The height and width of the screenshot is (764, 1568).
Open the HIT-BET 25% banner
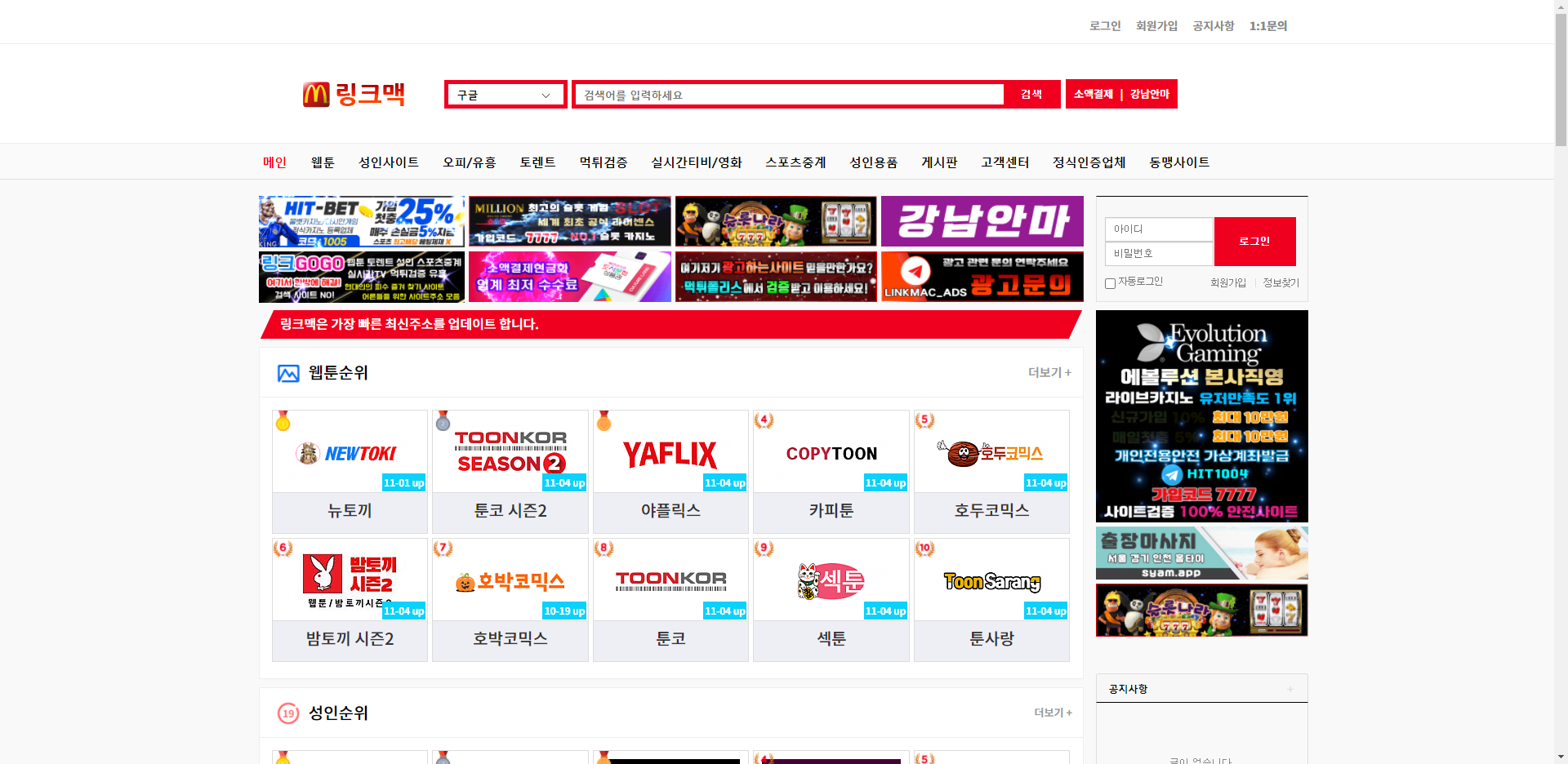(362, 221)
